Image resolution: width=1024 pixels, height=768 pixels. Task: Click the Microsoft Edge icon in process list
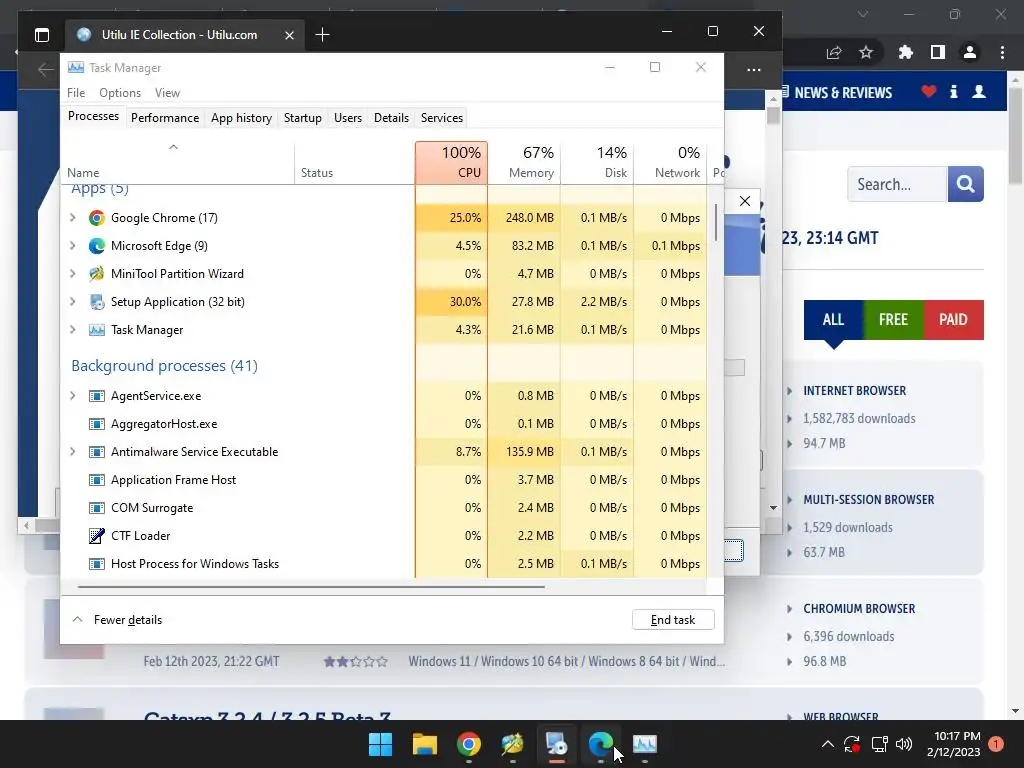97,246
